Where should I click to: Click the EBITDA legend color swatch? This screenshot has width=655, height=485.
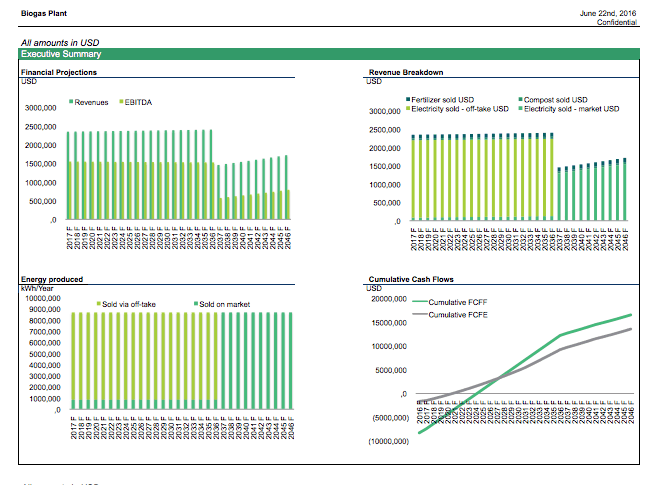click(x=122, y=102)
